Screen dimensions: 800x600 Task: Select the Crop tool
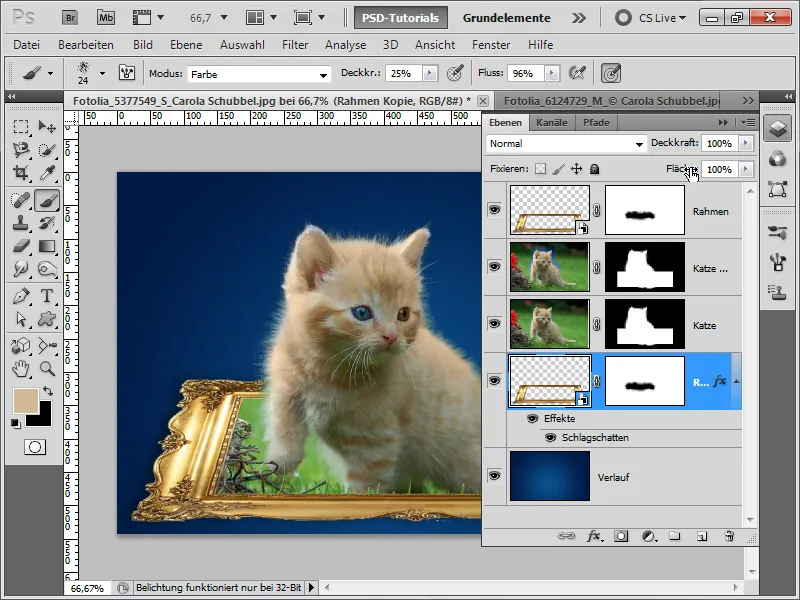pyautogui.click(x=21, y=173)
